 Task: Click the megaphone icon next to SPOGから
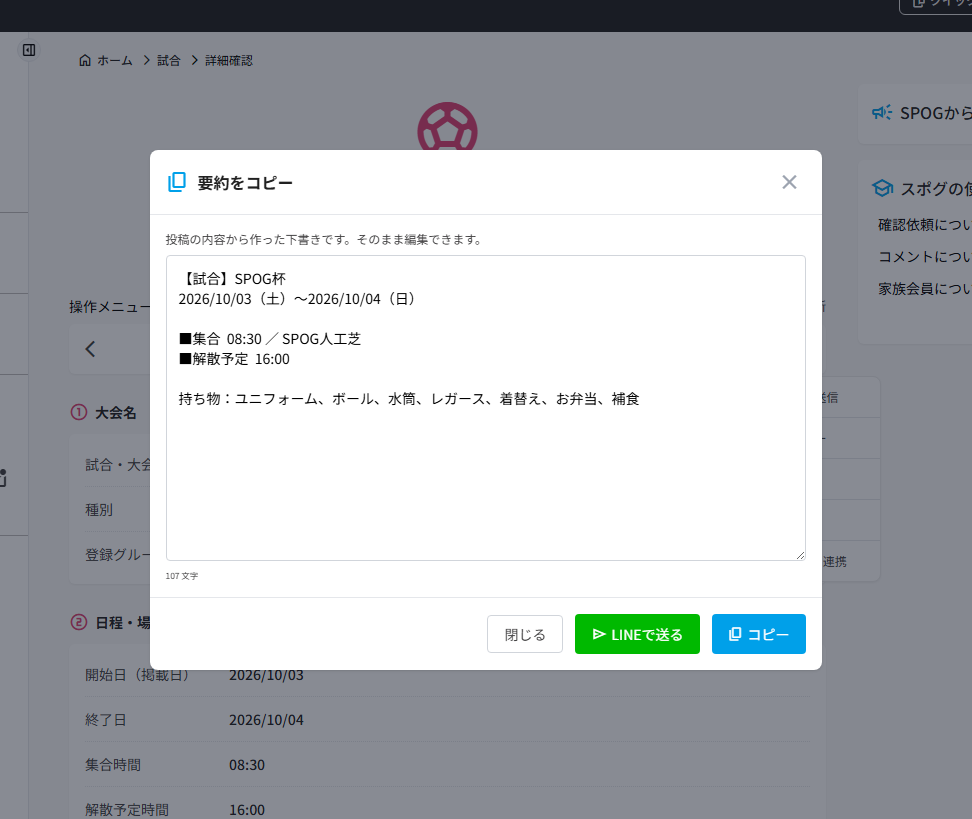881,112
